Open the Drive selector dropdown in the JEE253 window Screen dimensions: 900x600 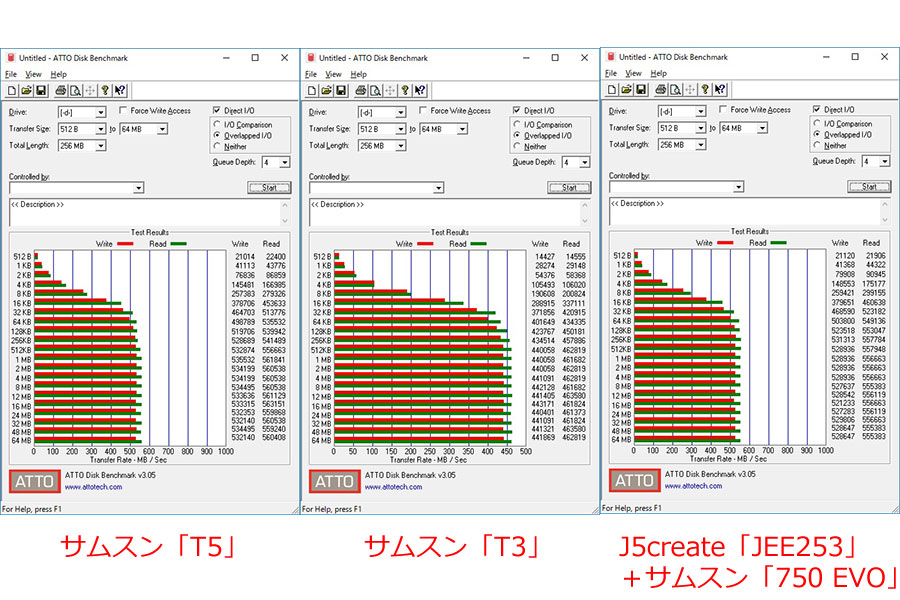[701, 111]
